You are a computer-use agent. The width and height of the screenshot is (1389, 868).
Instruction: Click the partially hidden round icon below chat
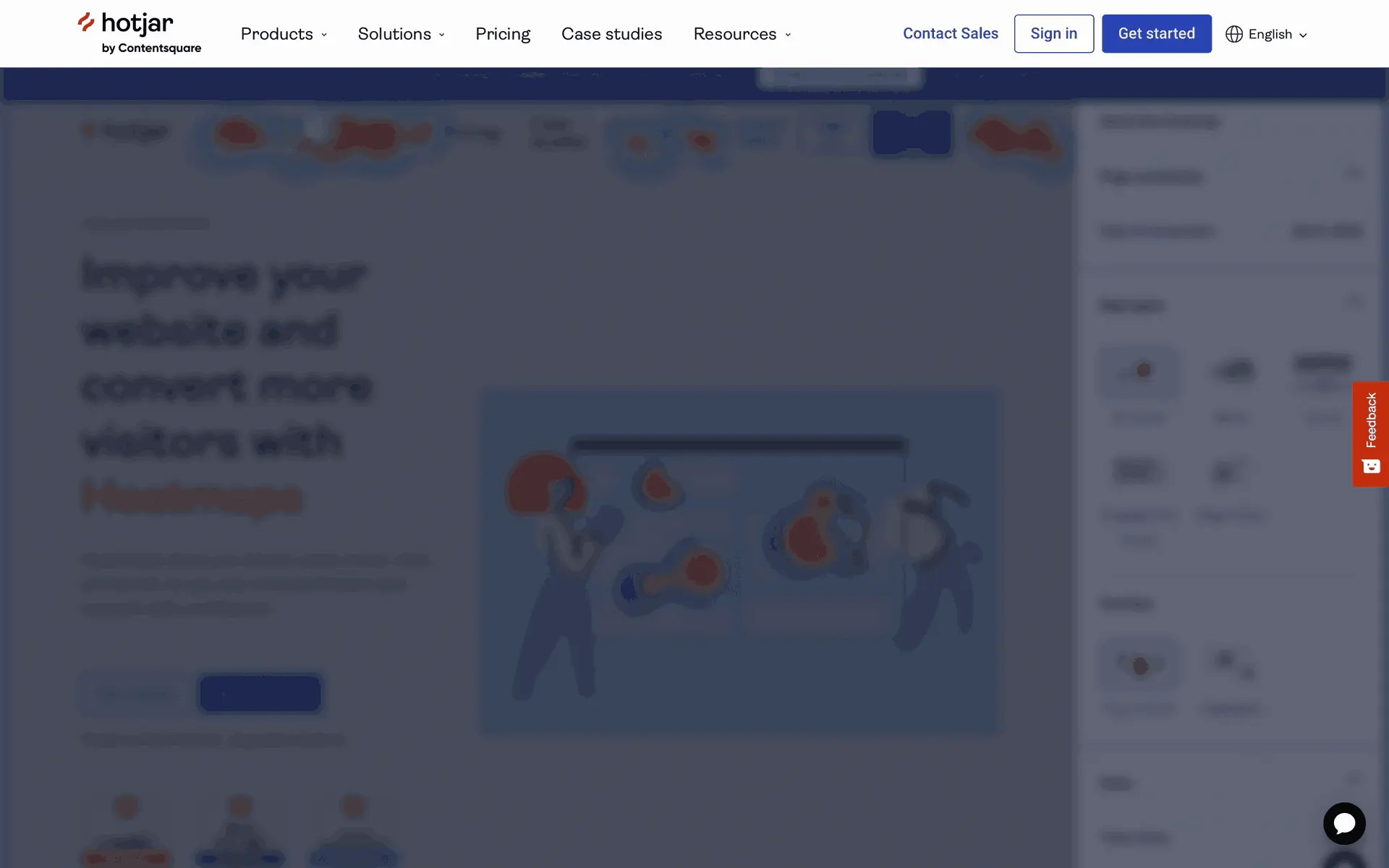(1344, 861)
